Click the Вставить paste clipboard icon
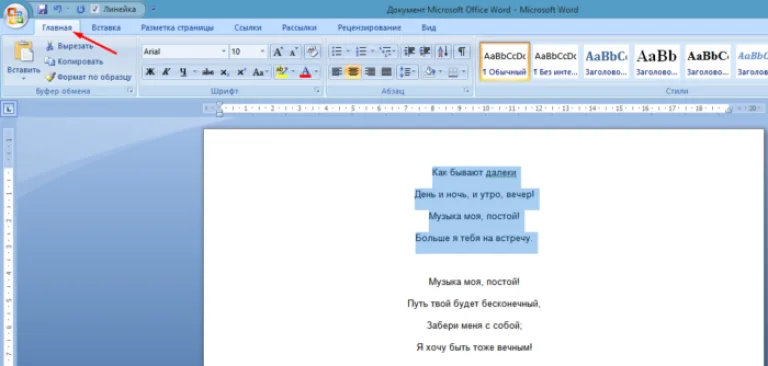Image resolution: width=768 pixels, height=366 pixels. (24, 51)
